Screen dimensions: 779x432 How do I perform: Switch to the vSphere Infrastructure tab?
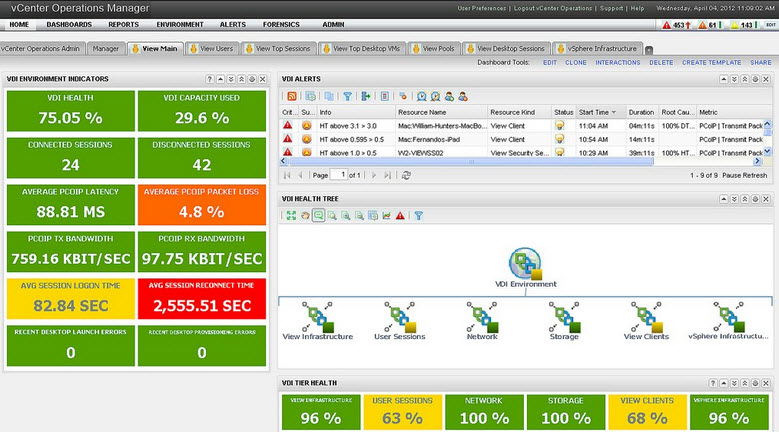(x=597, y=49)
